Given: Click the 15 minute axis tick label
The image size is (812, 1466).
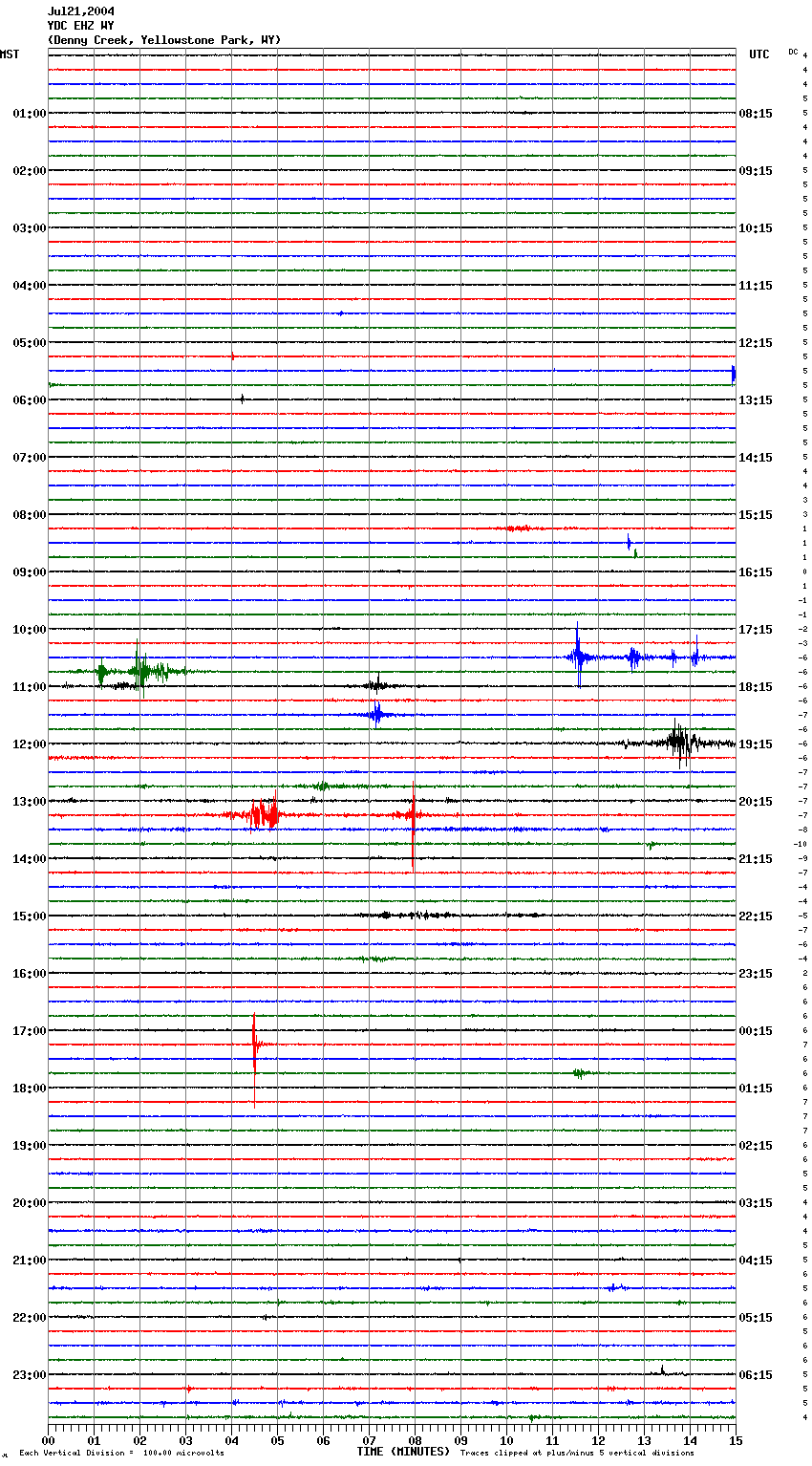Looking at the screenshot, I should click(736, 1440).
